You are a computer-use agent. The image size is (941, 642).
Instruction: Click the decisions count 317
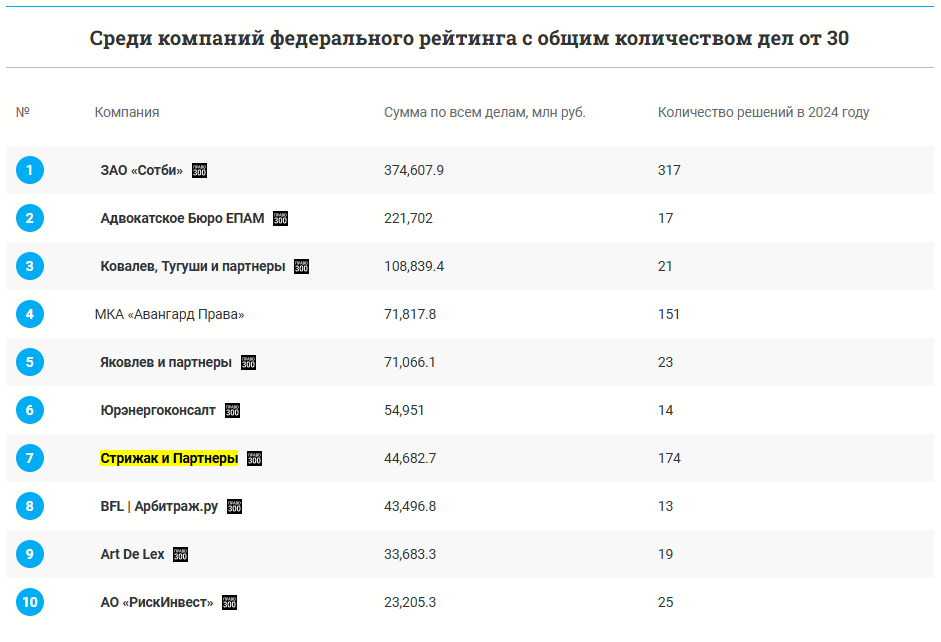click(669, 170)
